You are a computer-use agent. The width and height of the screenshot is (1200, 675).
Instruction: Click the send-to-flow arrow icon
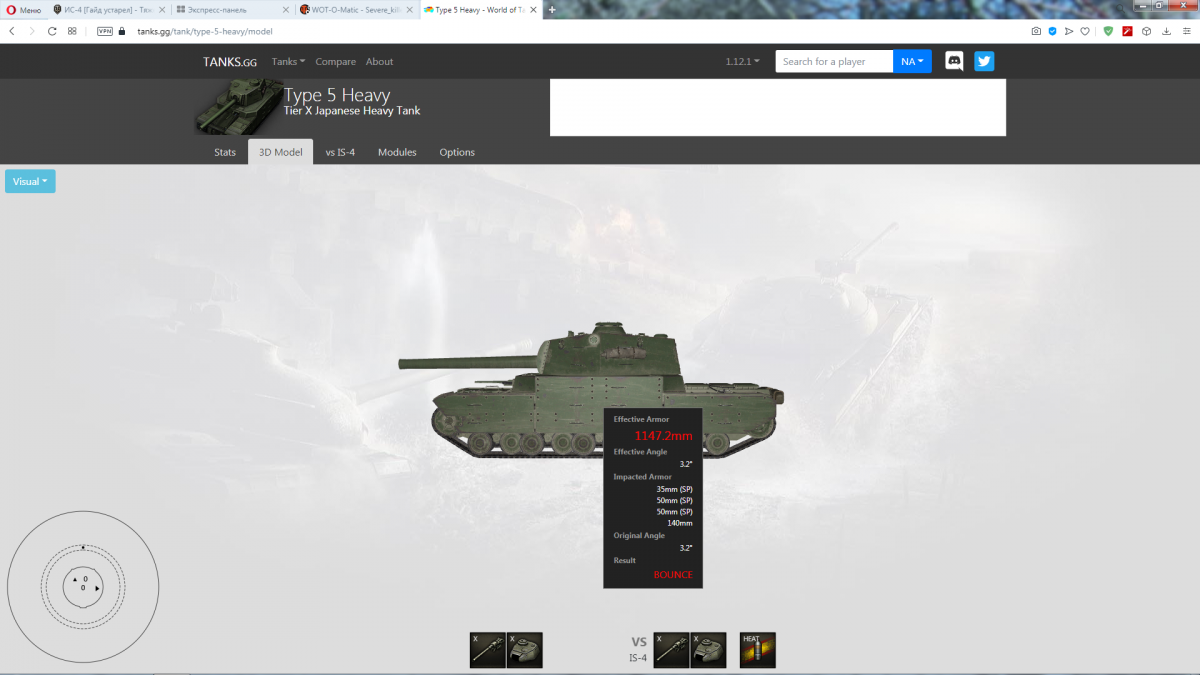click(1068, 31)
